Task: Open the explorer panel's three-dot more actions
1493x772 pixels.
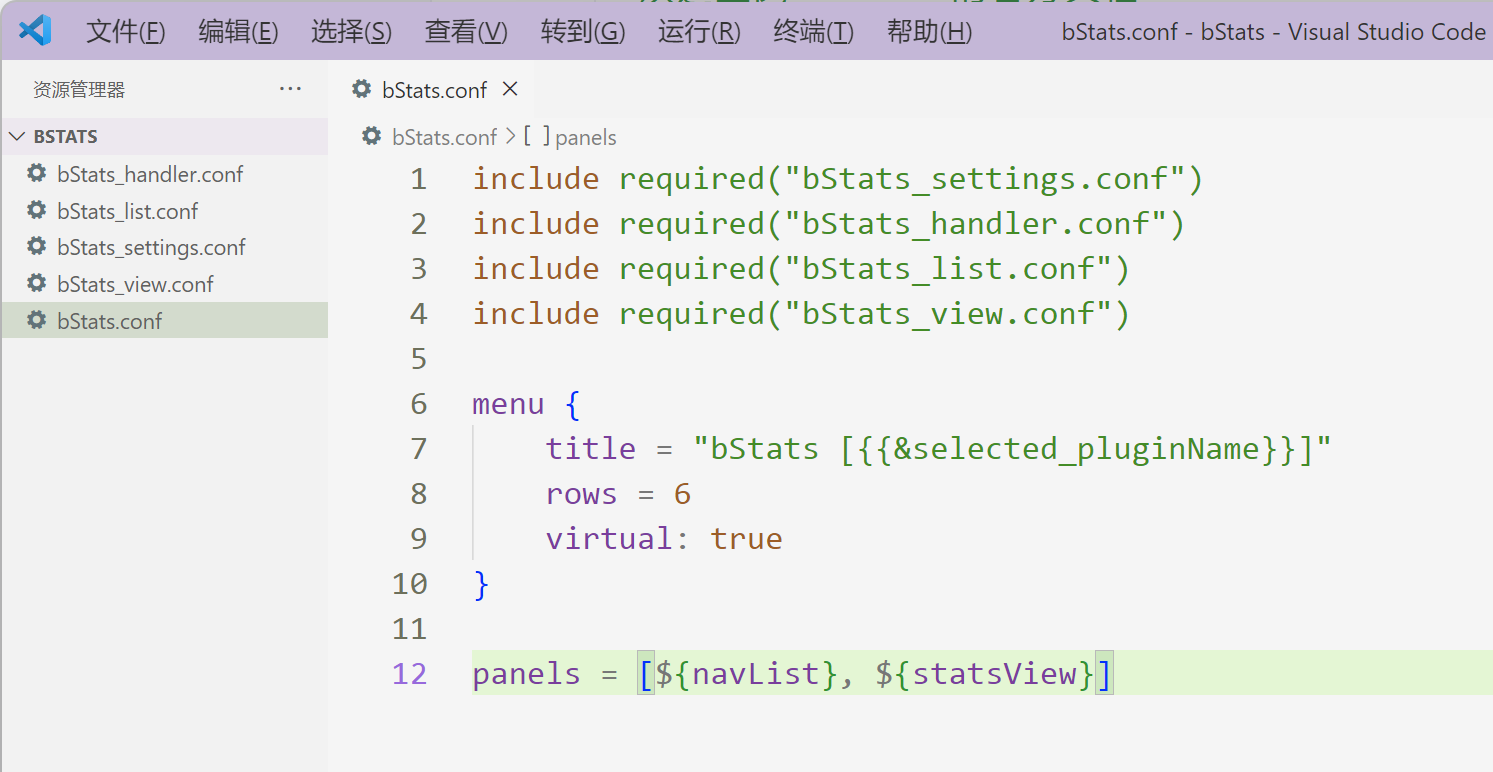Action: pyautogui.click(x=290, y=90)
